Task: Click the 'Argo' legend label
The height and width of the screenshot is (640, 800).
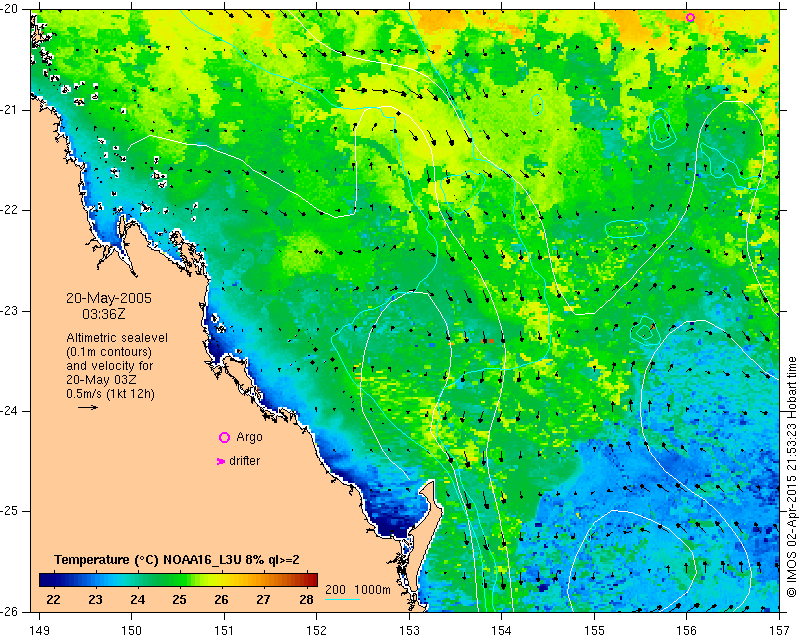Action: [x=249, y=437]
